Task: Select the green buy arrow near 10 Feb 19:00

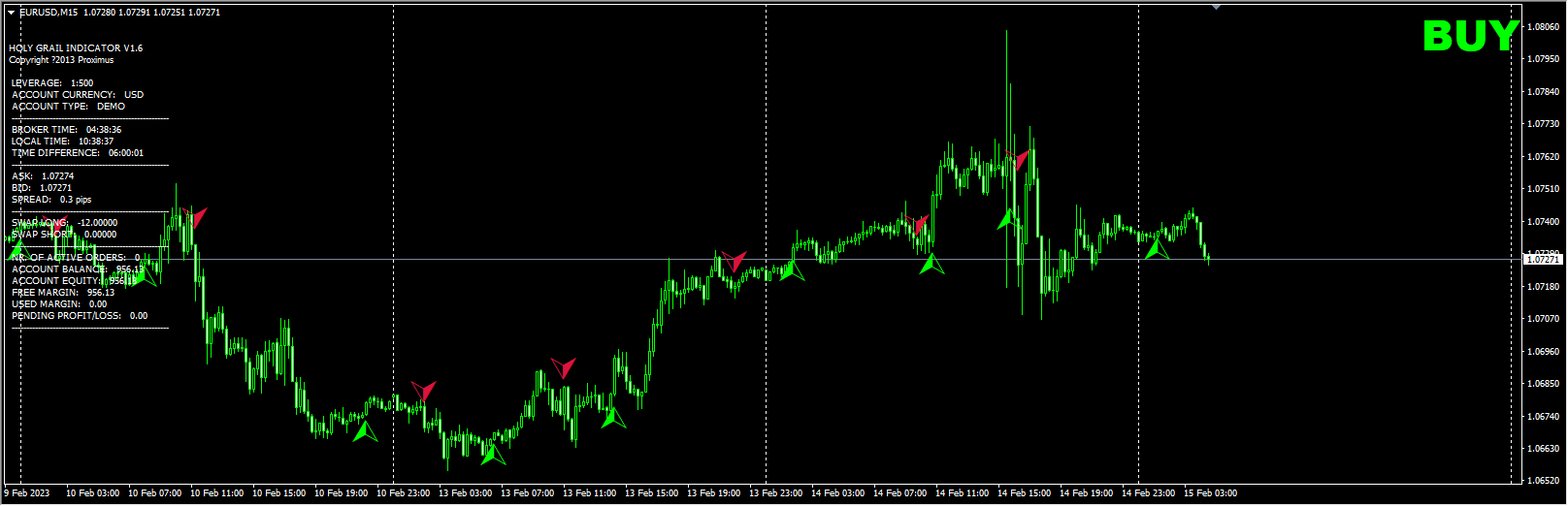Action: (x=365, y=430)
